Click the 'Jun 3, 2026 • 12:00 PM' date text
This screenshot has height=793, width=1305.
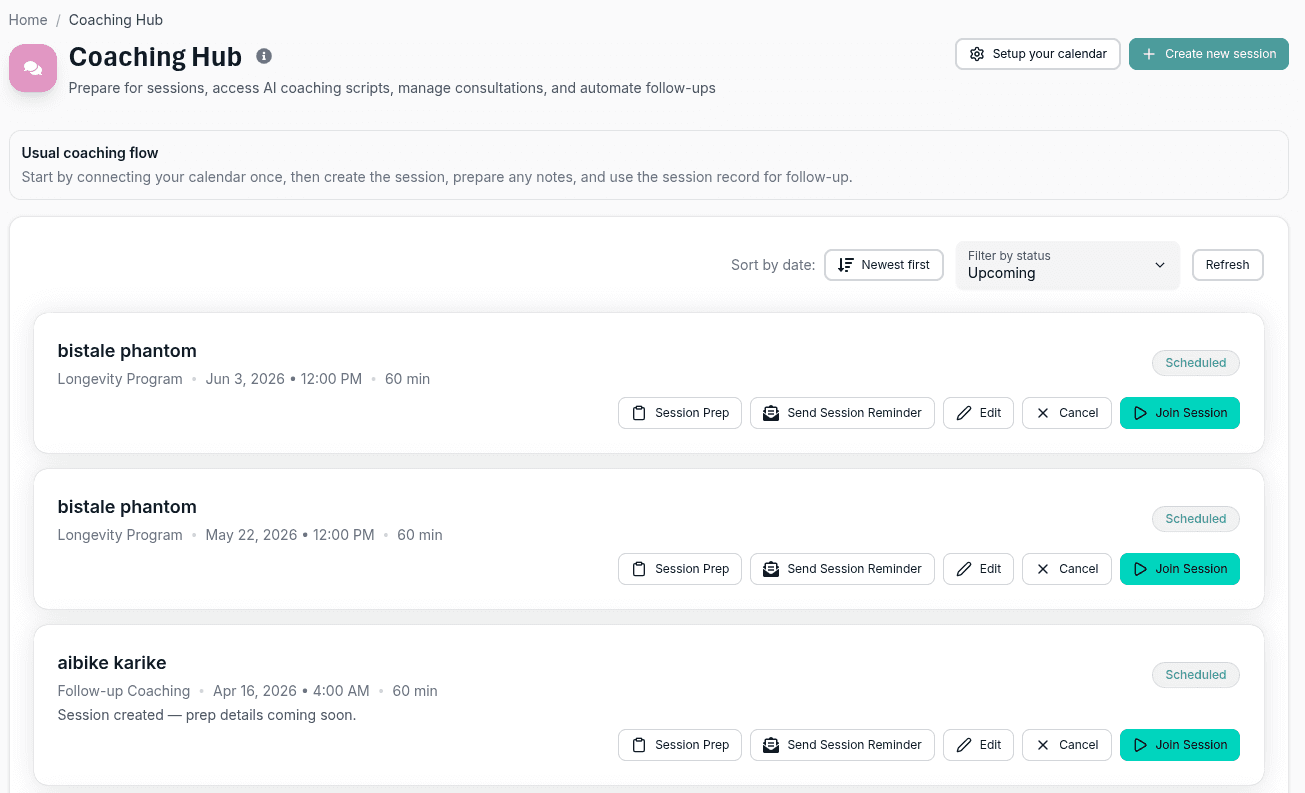(x=284, y=379)
